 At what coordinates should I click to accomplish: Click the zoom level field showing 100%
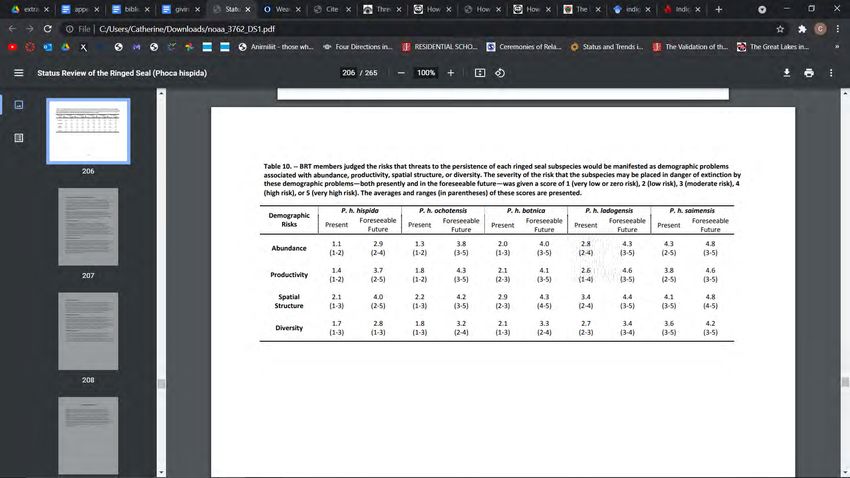[426, 73]
